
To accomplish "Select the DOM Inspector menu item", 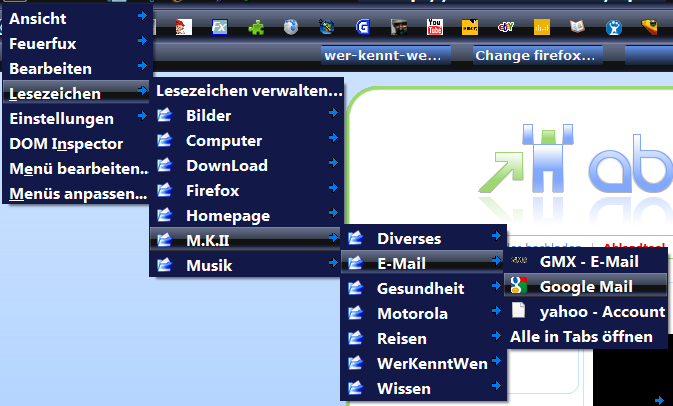I will click(x=76, y=144).
